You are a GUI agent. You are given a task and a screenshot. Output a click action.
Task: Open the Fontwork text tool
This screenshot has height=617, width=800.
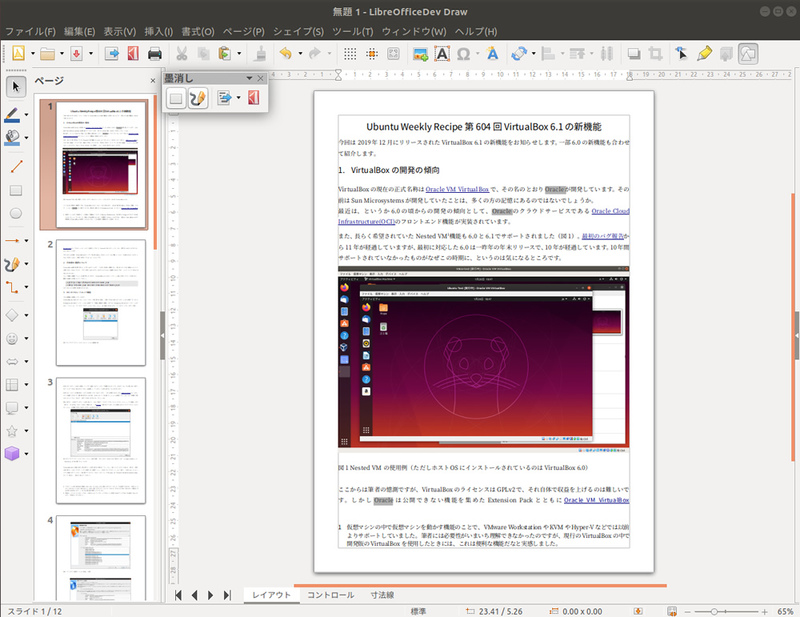492,53
